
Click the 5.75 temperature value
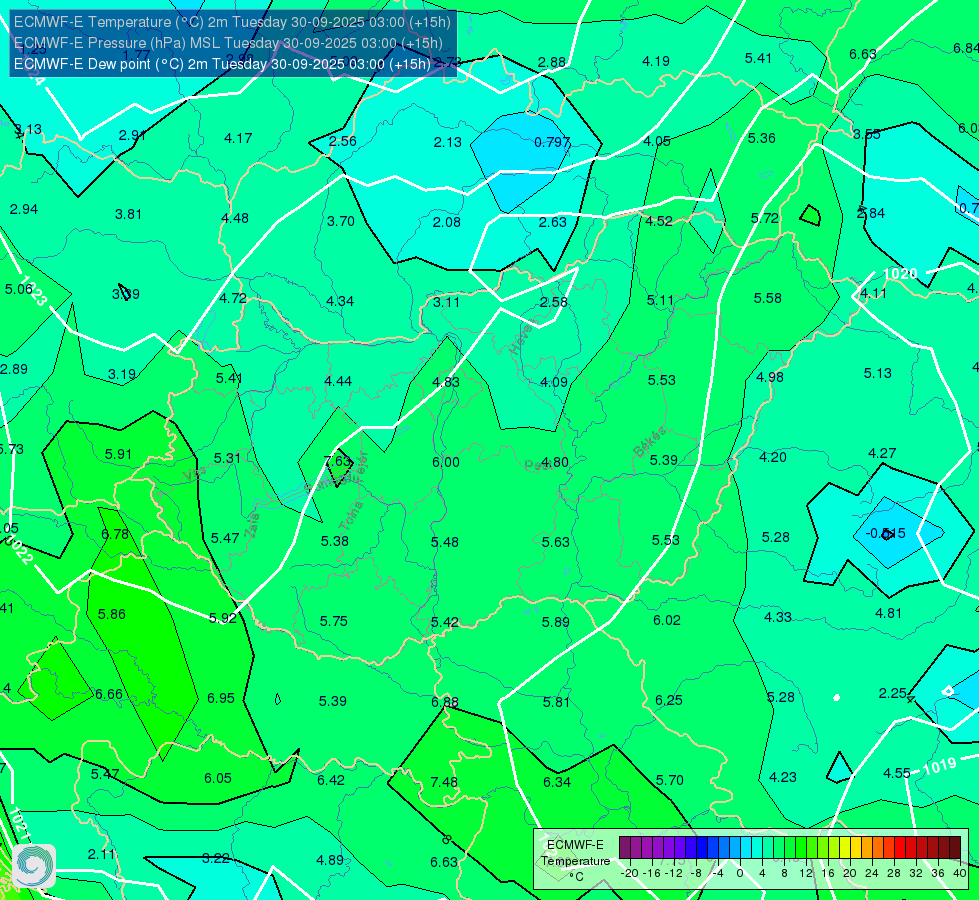[x=333, y=621]
